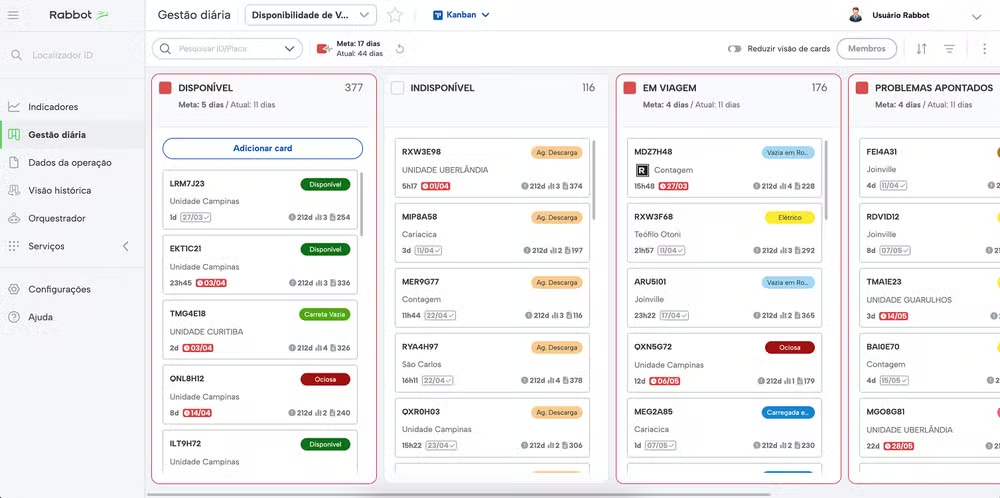Expand the Kanban view selector

[x=461, y=15]
